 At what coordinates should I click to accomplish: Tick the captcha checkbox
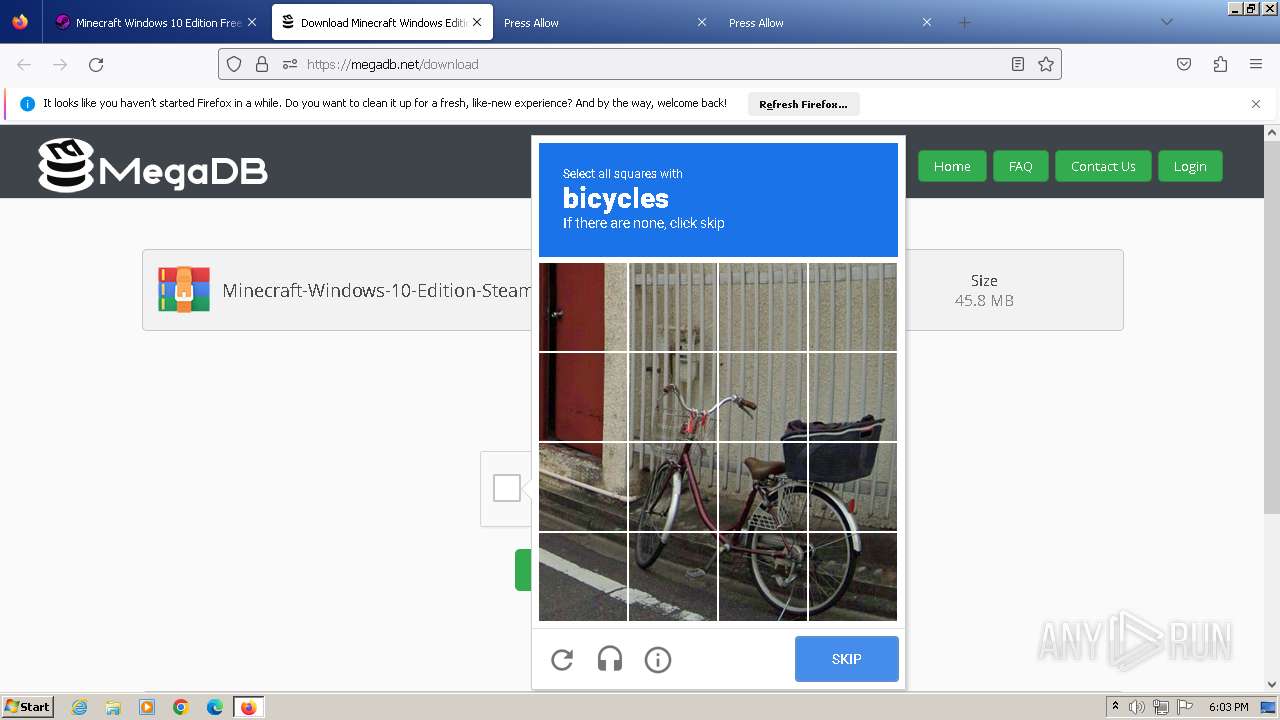[507, 488]
